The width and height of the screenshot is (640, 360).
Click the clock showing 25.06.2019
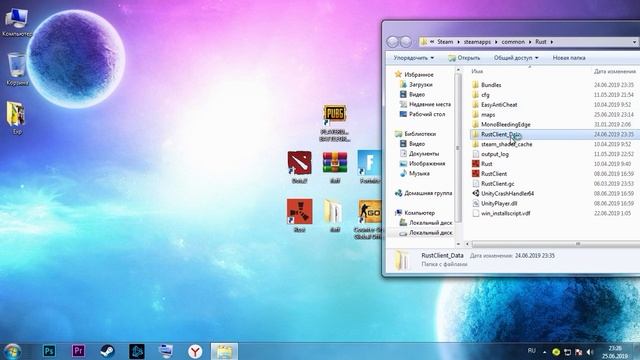[615, 352]
